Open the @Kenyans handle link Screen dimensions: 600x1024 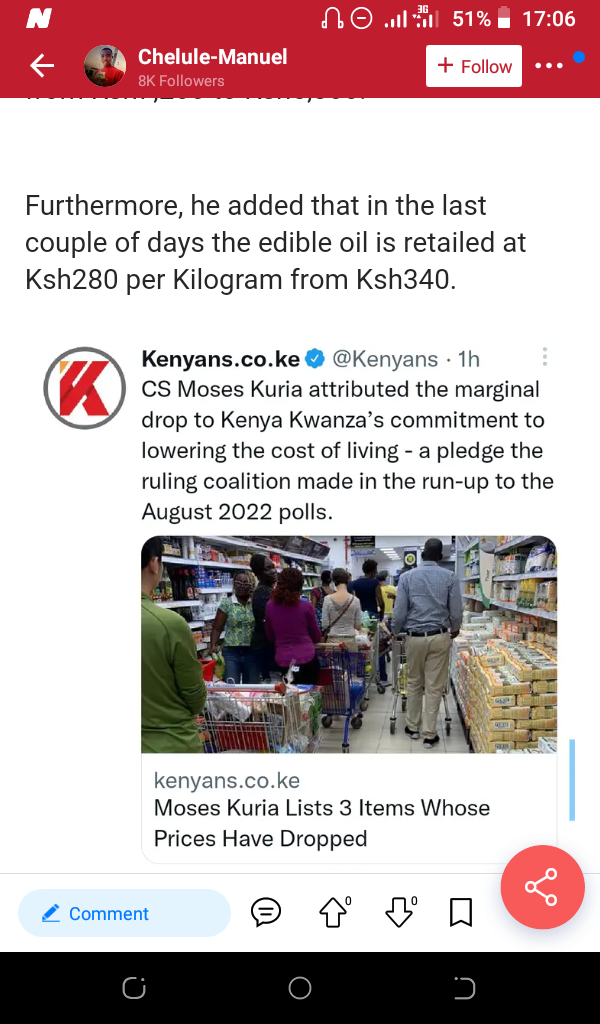pyautogui.click(x=385, y=359)
